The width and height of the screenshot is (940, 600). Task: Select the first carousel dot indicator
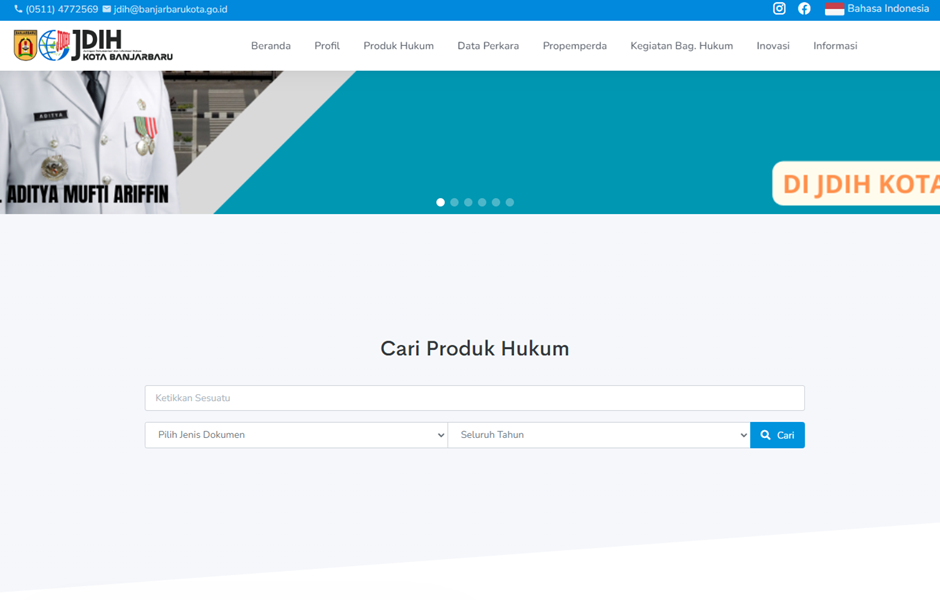(440, 202)
